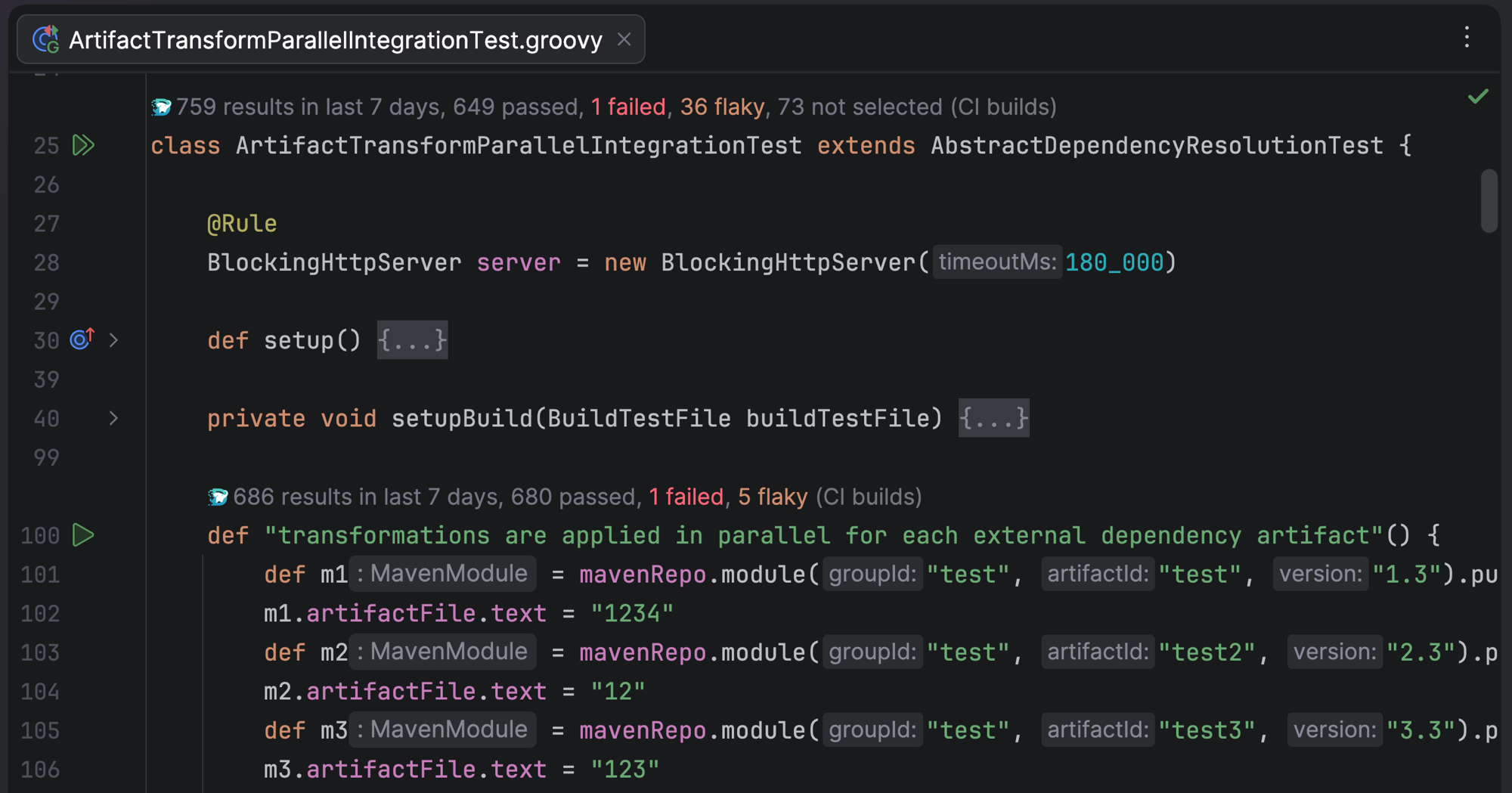Screen dimensions: 1512x793
Task: Click the "1234" string literal
Action: click(632, 613)
